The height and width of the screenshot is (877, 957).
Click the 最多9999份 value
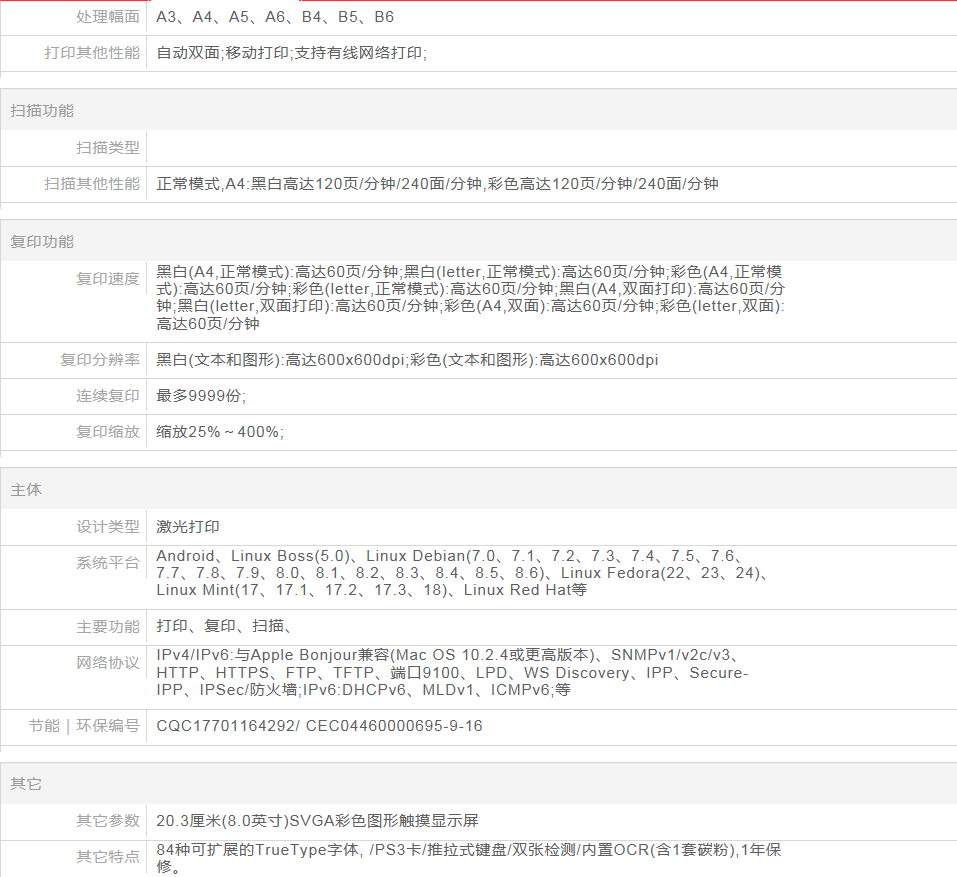click(201, 396)
